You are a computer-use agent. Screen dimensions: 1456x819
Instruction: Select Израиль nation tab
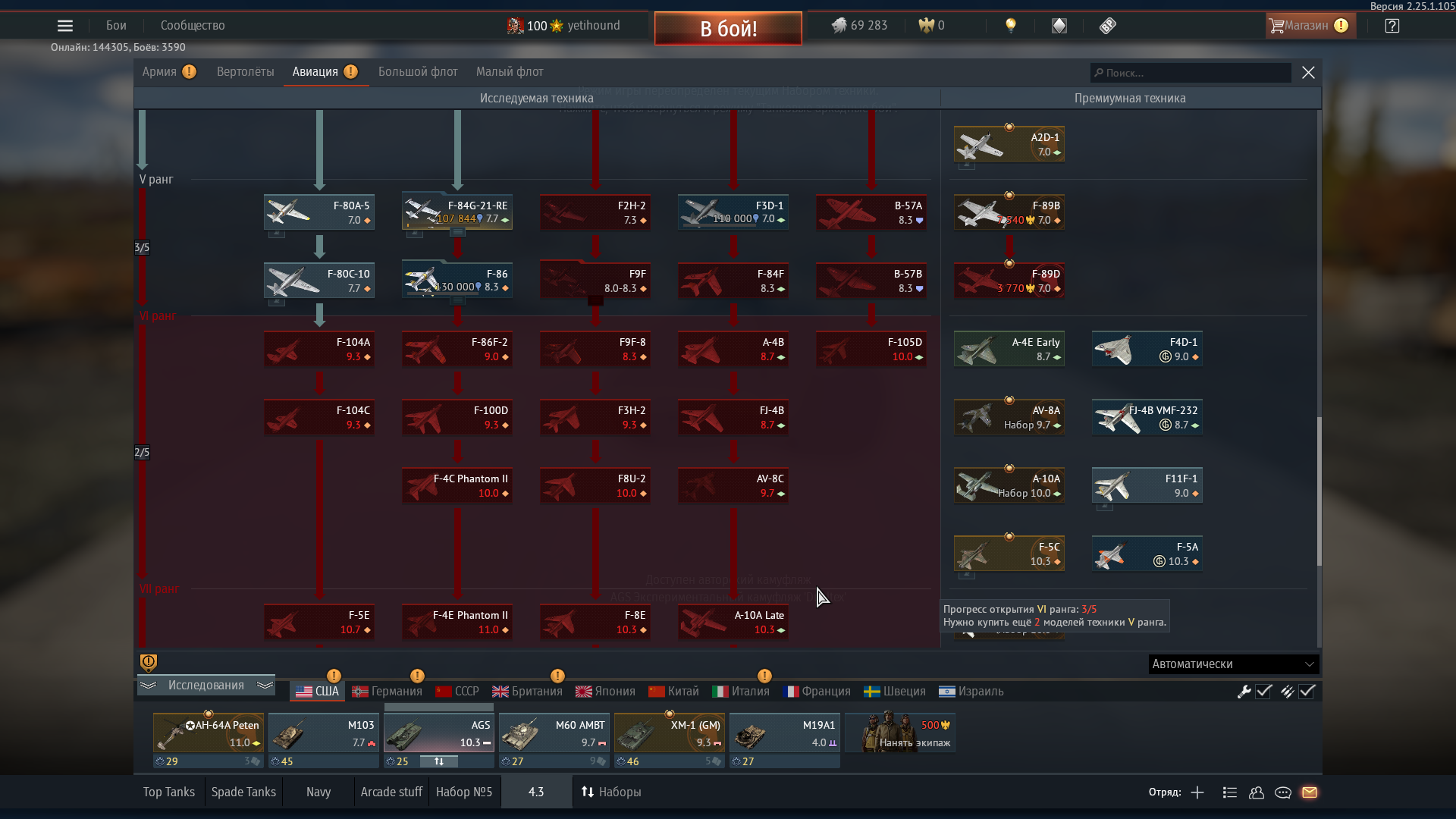(971, 692)
